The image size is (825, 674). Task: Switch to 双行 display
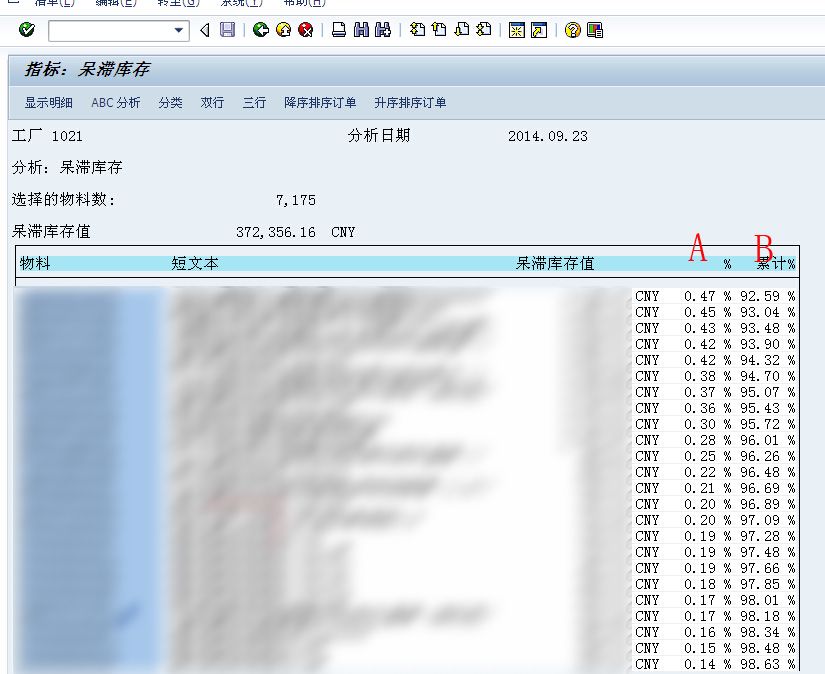coord(212,103)
